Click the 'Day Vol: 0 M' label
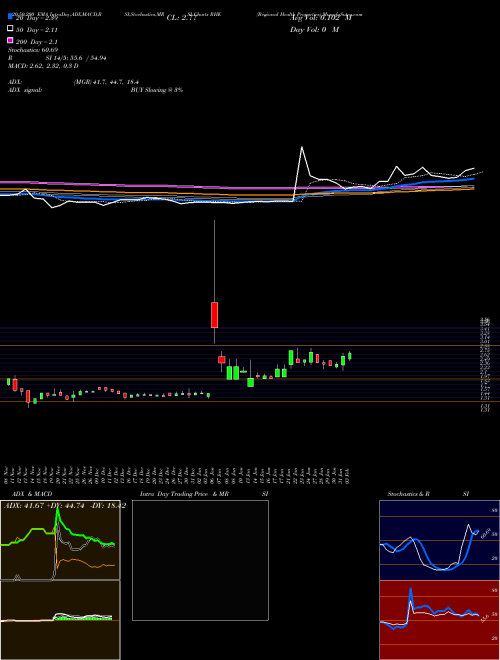The image size is (500, 660). (314, 30)
